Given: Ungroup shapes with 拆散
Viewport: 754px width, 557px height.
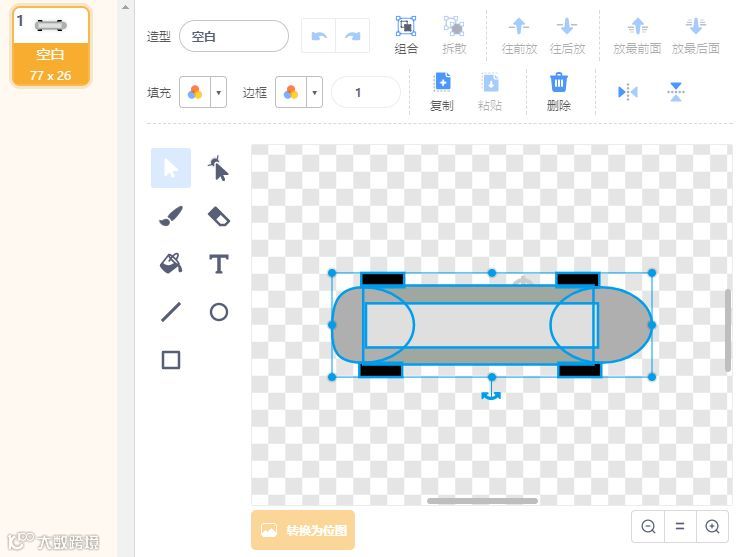Looking at the screenshot, I should [454, 35].
